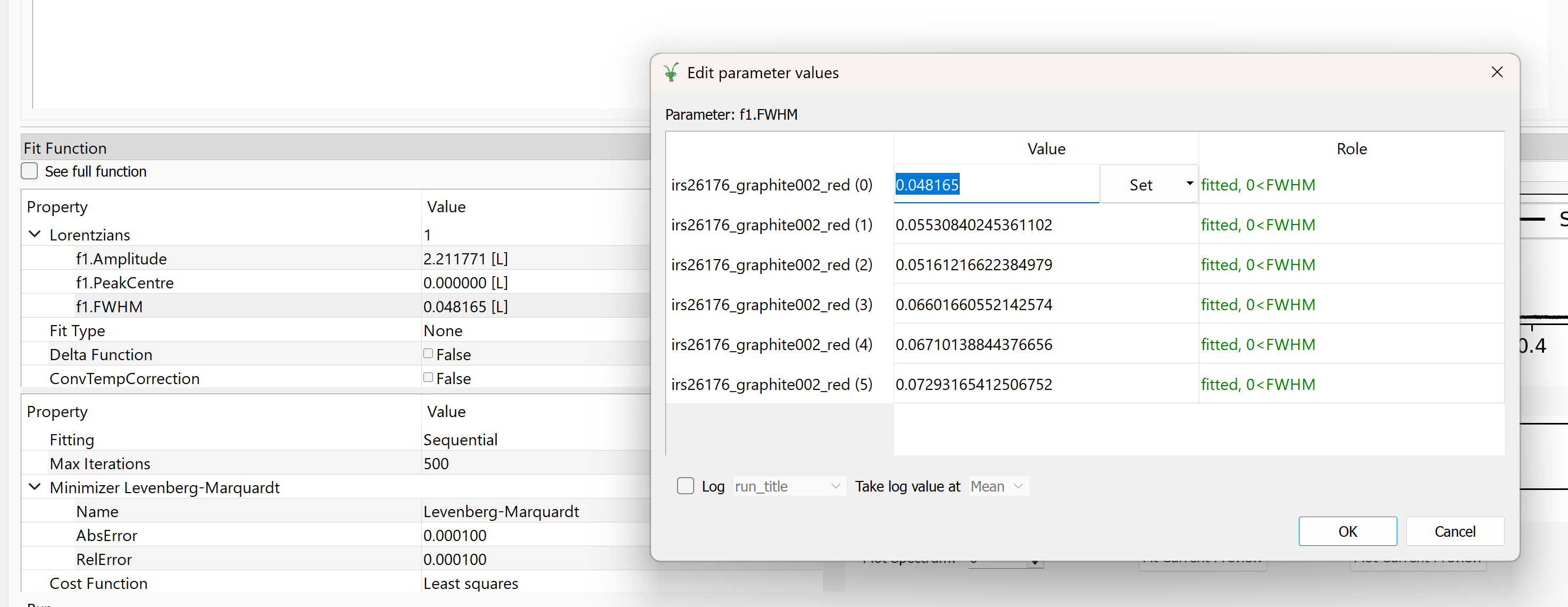Viewport: 1568px width, 607px height.
Task: Click the Max Iterations value 500
Action: coord(436,463)
